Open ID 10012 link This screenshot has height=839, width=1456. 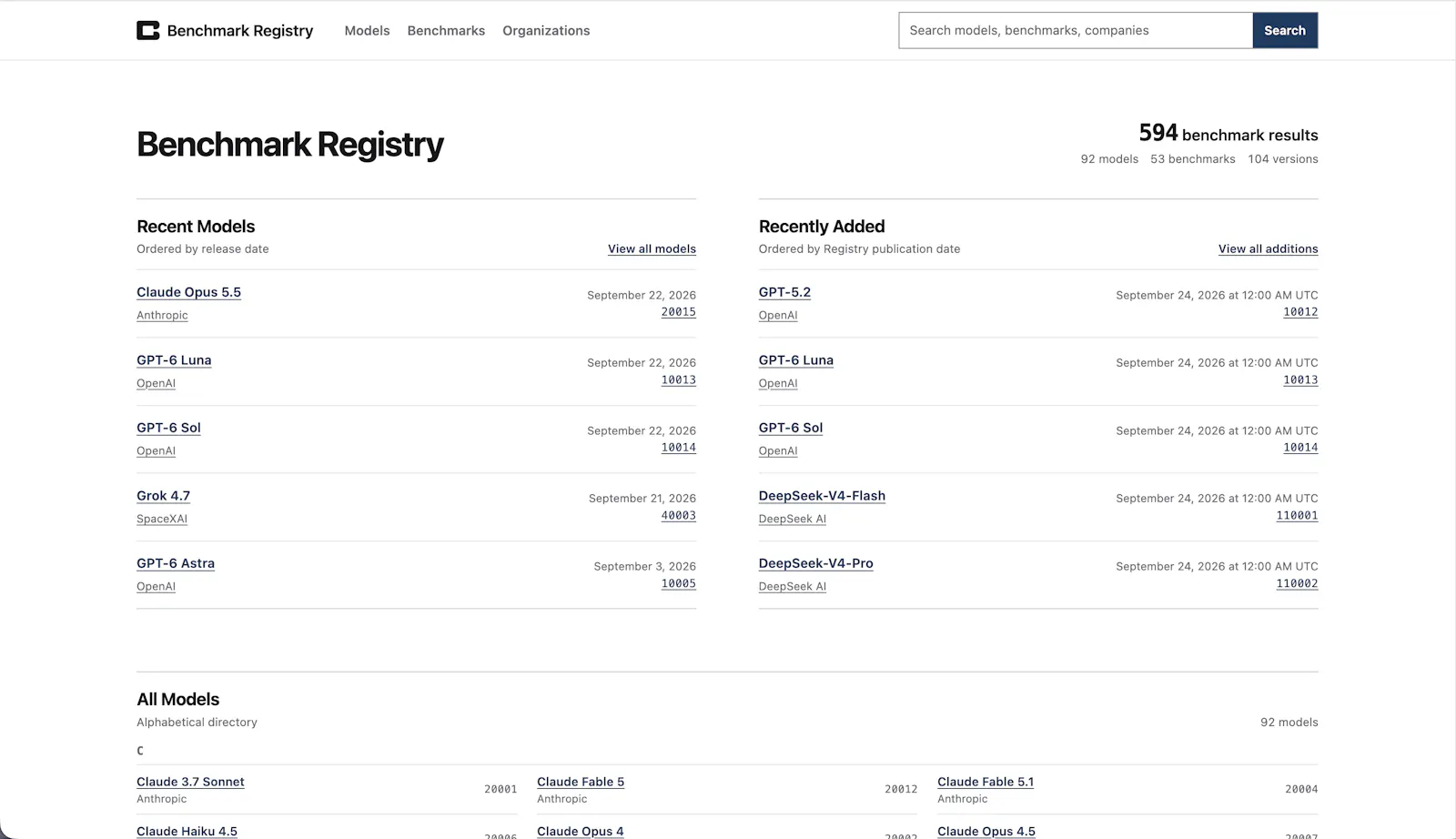pyautogui.click(x=1300, y=311)
